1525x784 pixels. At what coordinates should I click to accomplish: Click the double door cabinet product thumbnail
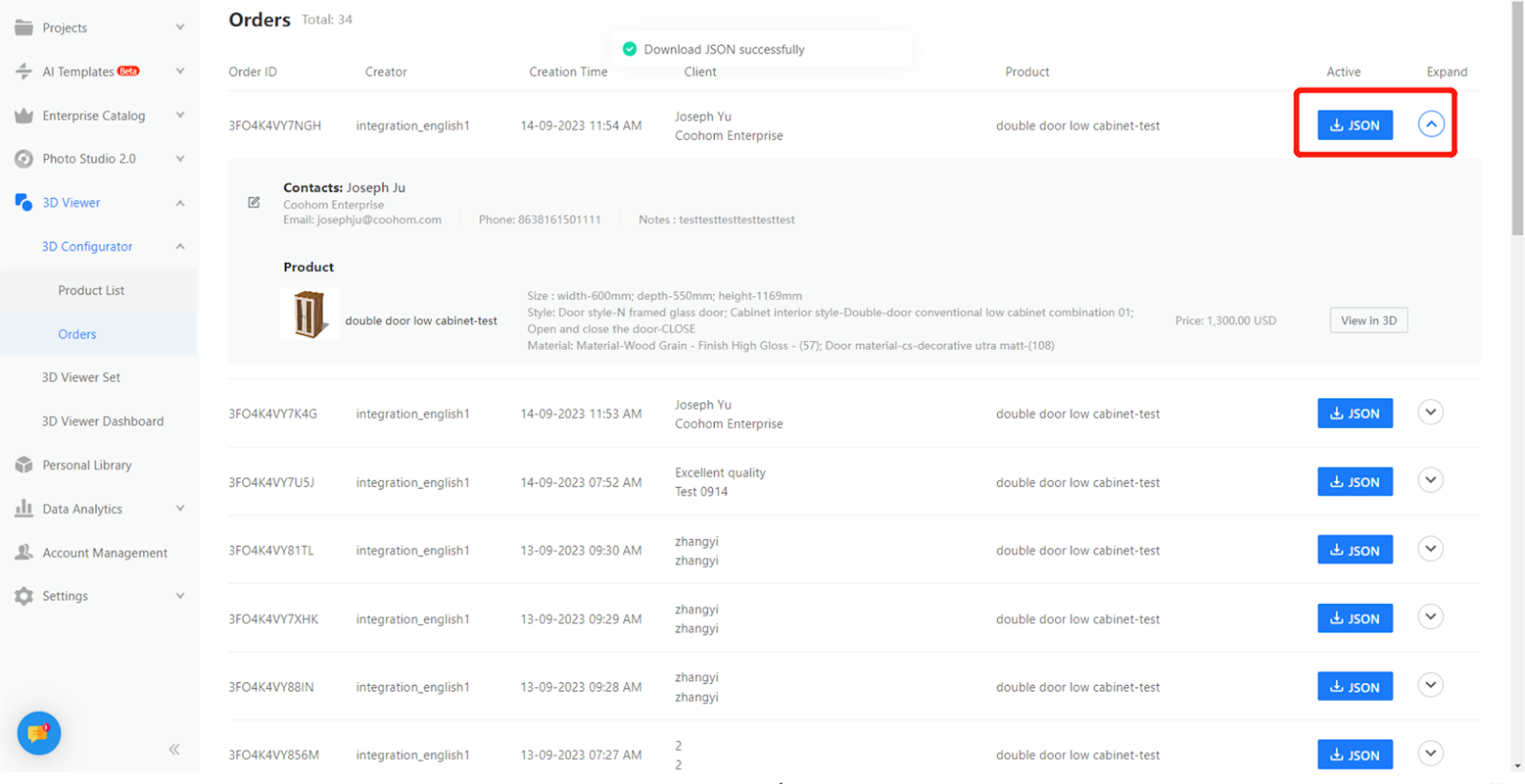coord(309,314)
